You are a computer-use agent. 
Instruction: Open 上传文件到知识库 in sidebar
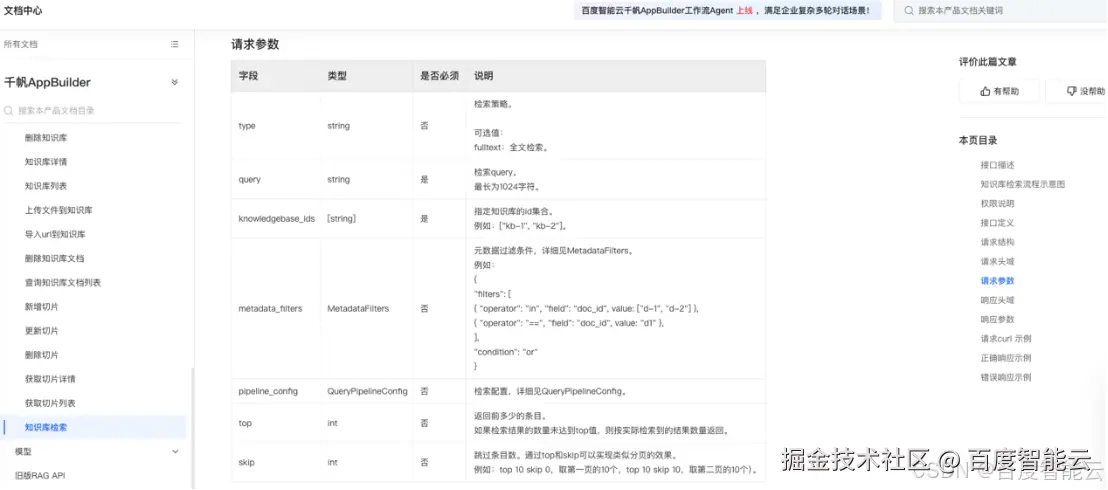pos(59,210)
